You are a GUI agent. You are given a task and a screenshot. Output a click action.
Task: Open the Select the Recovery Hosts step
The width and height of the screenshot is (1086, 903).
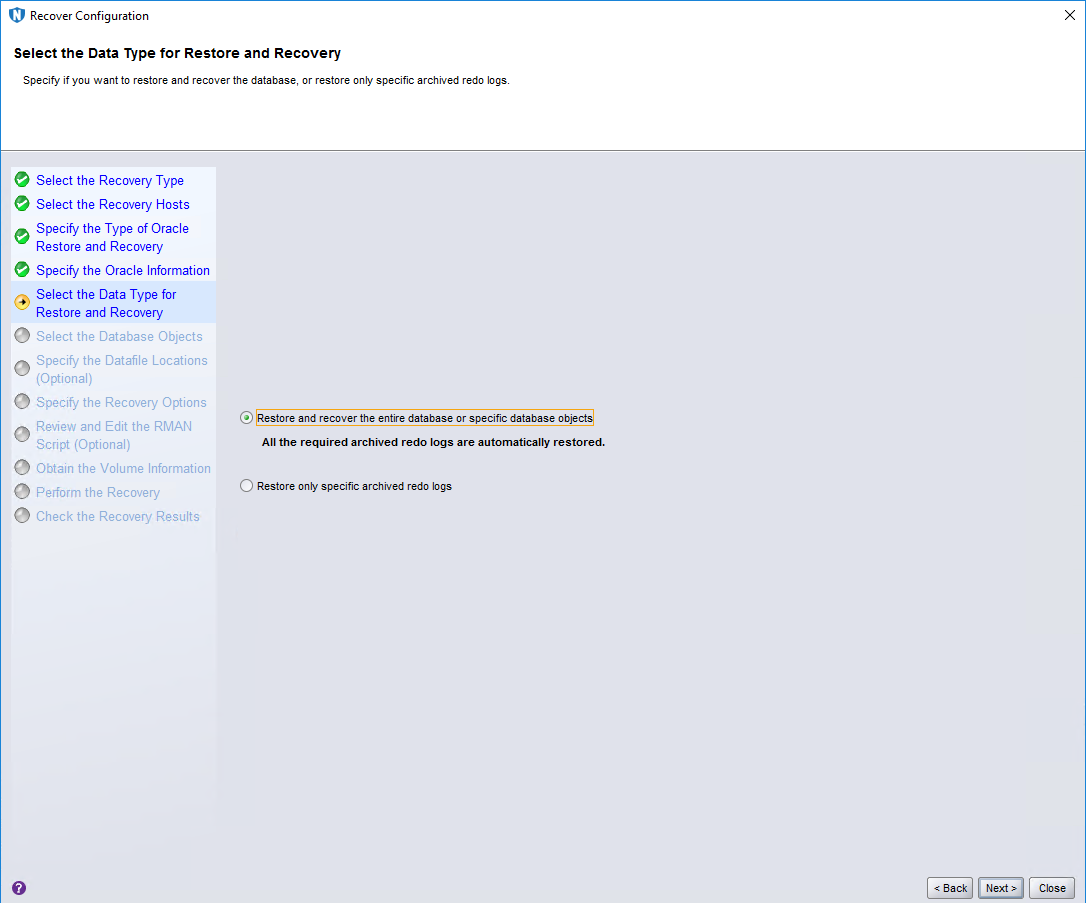point(112,204)
